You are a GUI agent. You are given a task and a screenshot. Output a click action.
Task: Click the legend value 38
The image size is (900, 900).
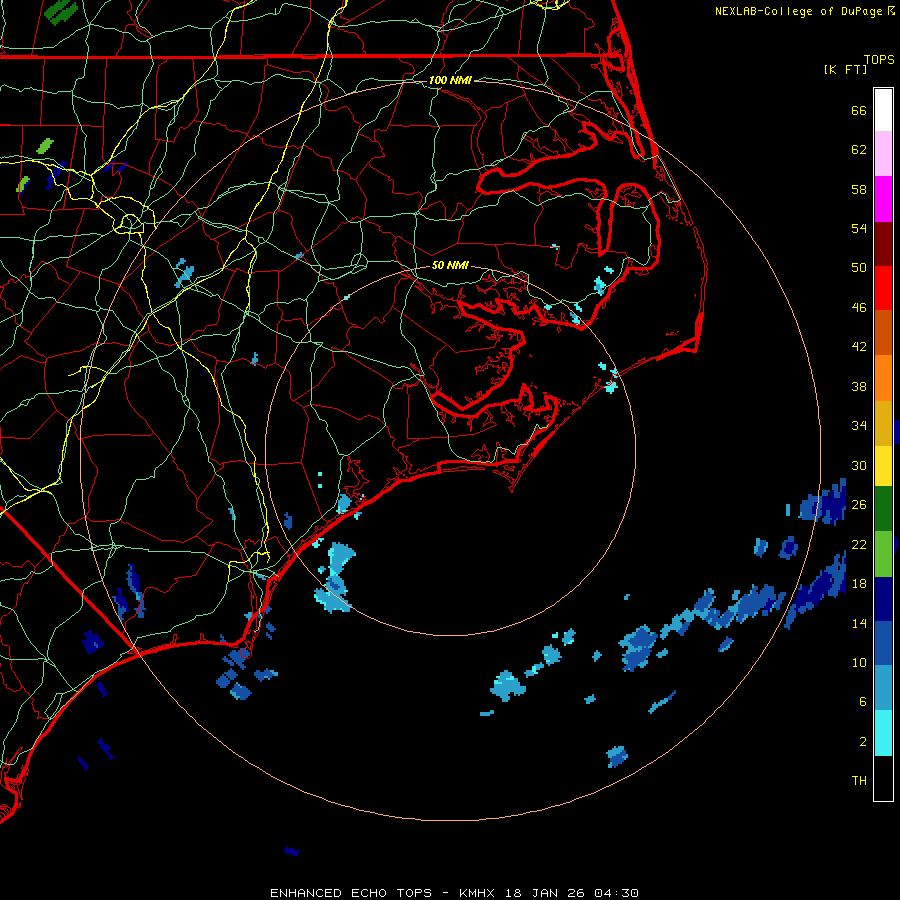(x=859, y=386)
